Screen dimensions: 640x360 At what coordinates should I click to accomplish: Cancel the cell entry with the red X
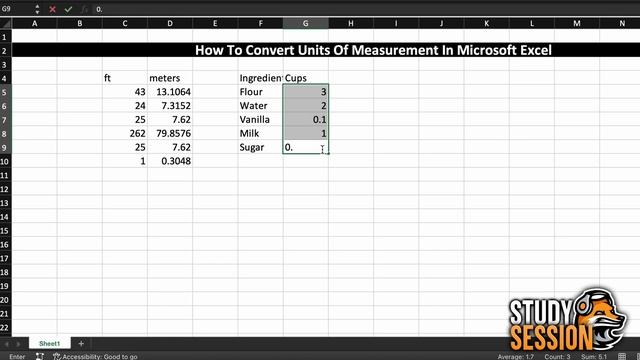pyautogui.click(x=53, y=9)
